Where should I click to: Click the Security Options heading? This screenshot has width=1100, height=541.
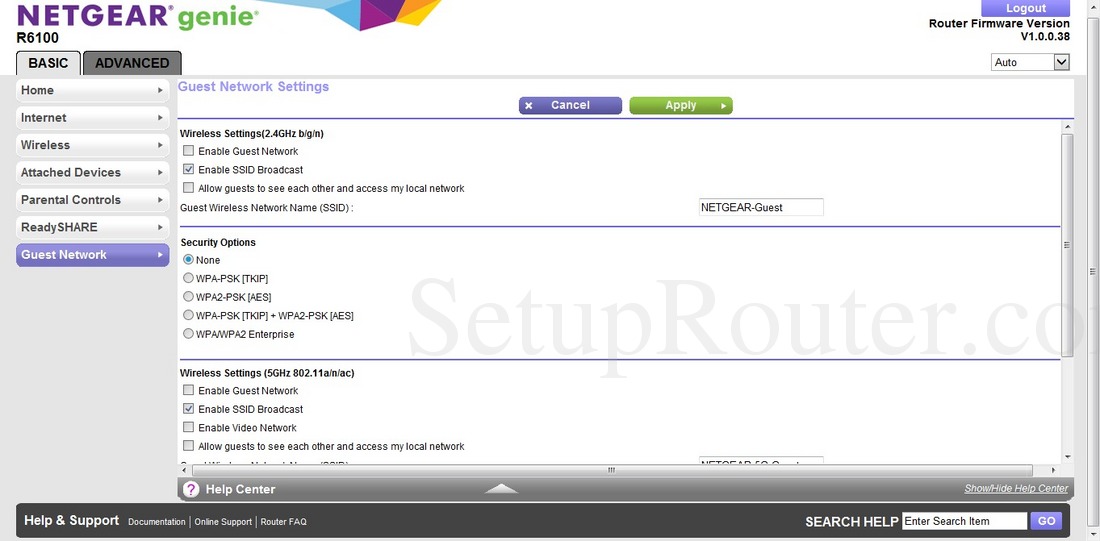point(218,242)
